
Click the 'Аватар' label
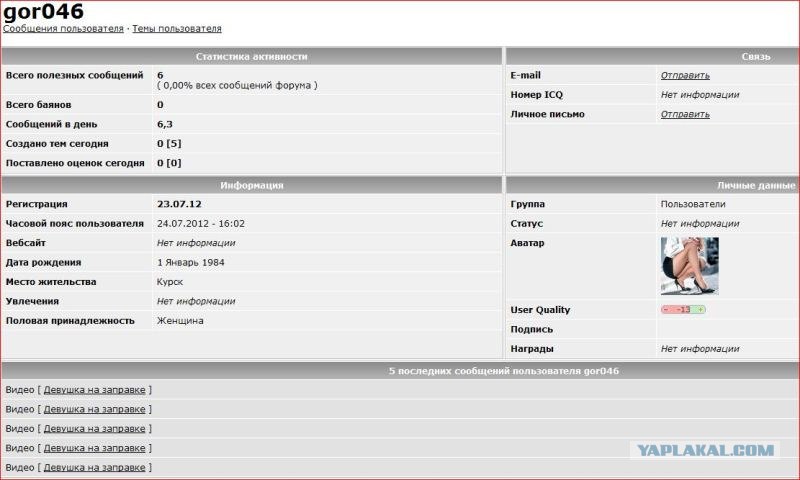click(x=528, y=243)
